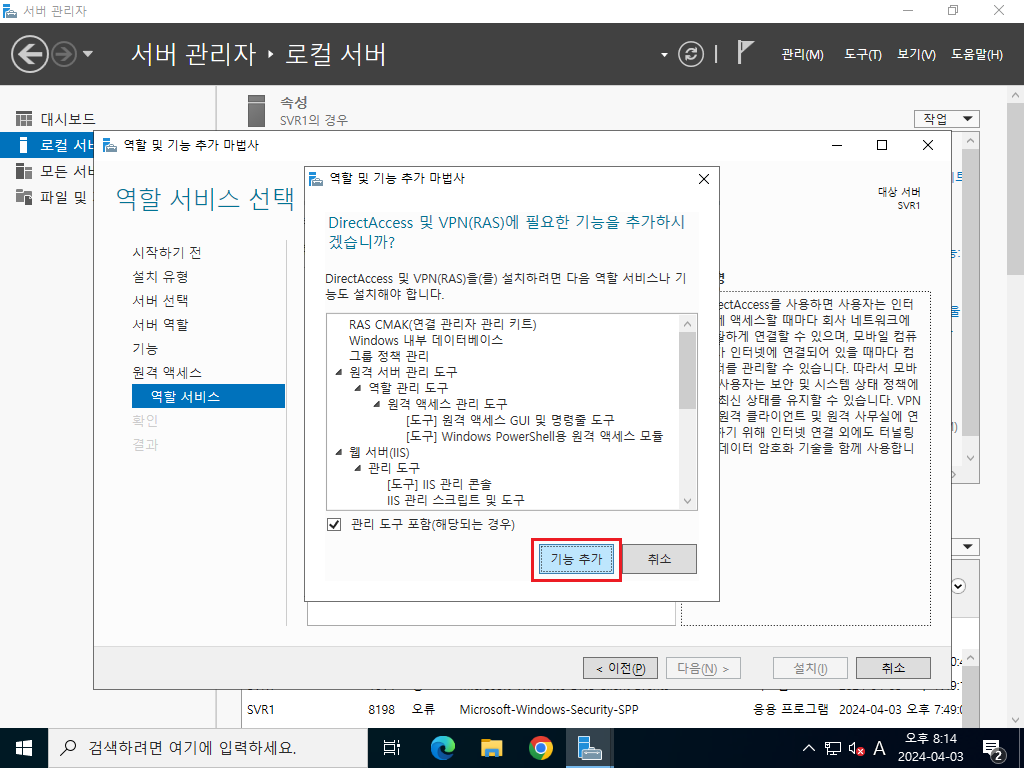Click the wizard title bar icon
Image resolution: width=1024 pixels, height=768 pixels.
pyautogui.click(x=110, y=145)
